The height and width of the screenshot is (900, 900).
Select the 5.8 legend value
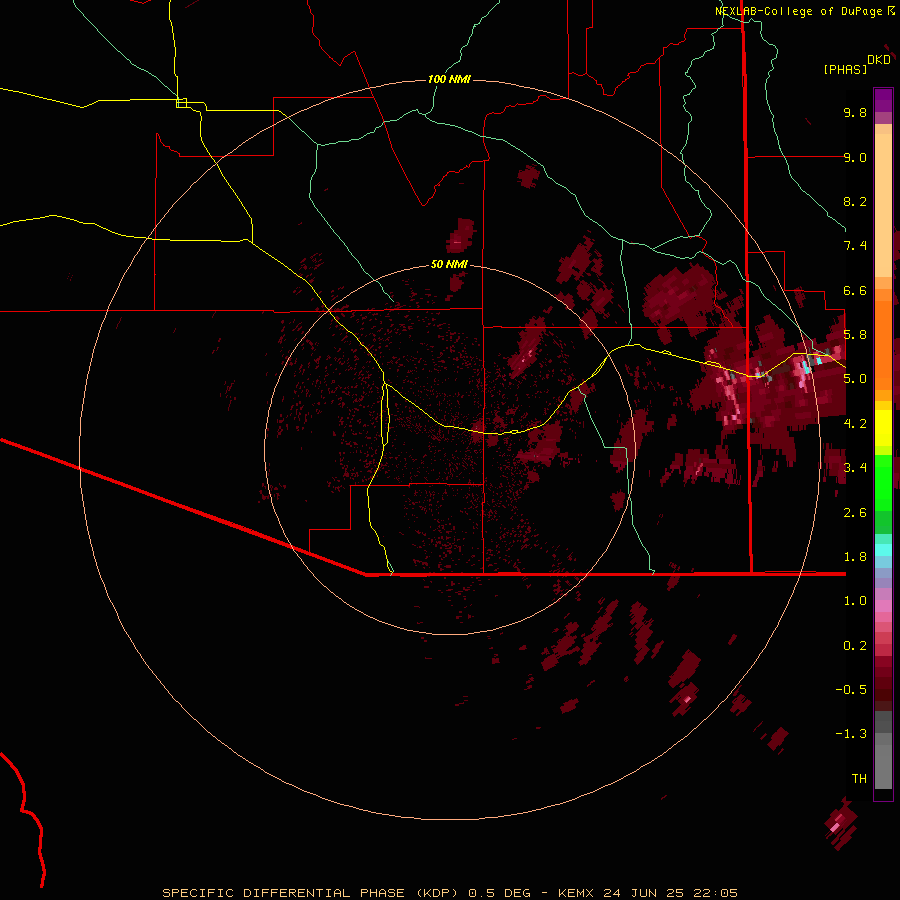pyautogui.click(x=855, y=335)
